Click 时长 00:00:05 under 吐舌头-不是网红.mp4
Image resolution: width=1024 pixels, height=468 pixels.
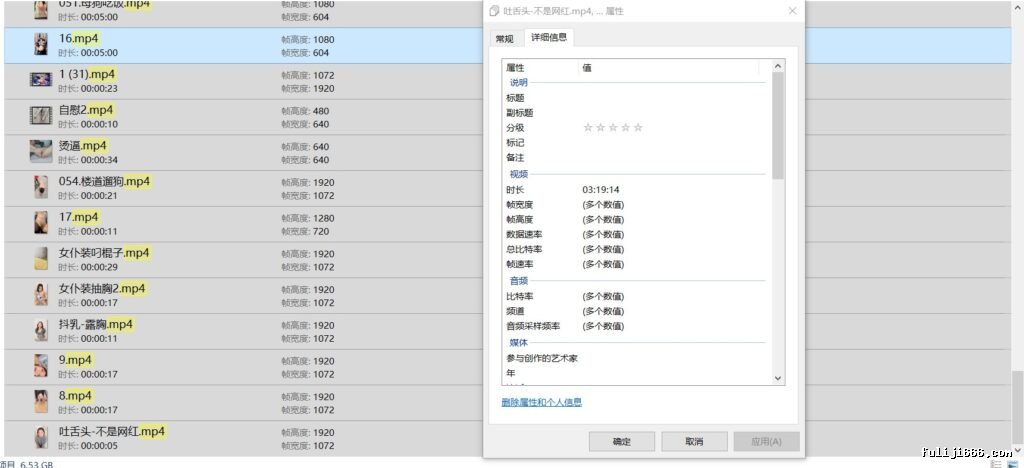pos(88,446)
